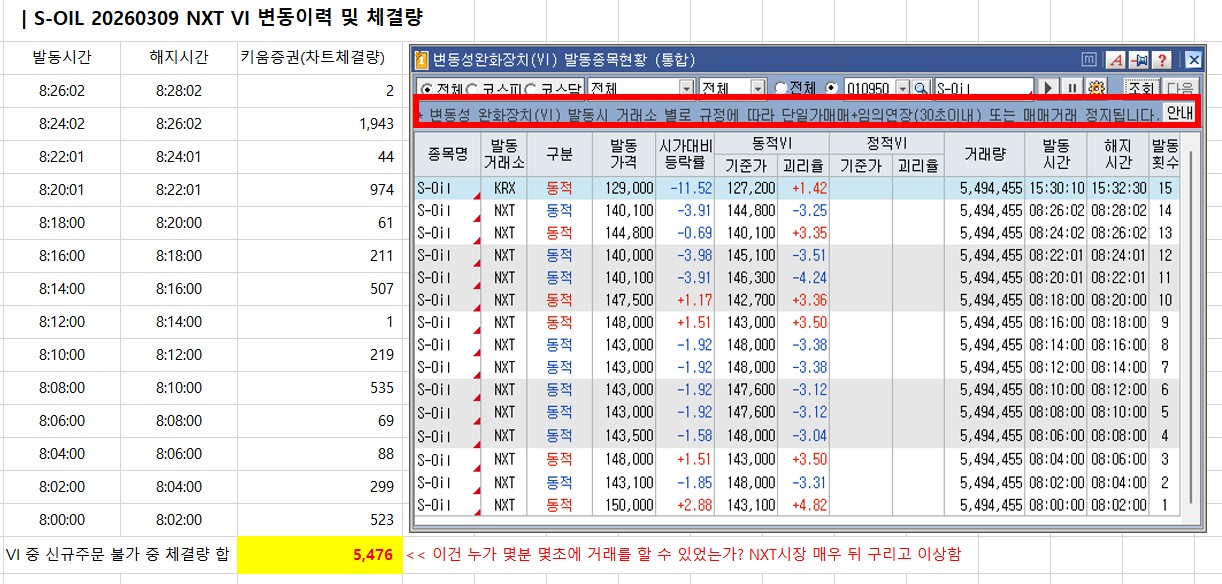This screenshot has width=1222, height=584.
Task: Click the 키움증권(차트체결량) header cell
Action: tap(320, 57)
